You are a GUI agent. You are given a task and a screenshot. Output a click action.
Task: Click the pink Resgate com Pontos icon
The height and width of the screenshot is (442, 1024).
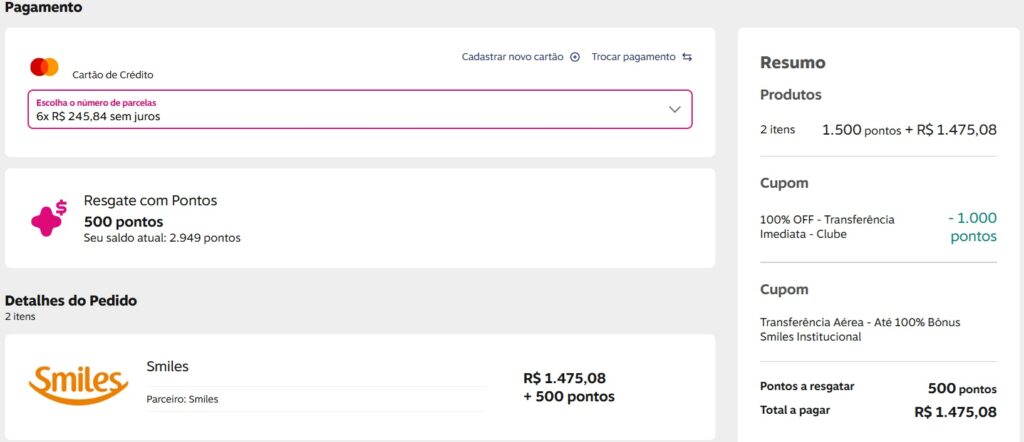(48, 218)
